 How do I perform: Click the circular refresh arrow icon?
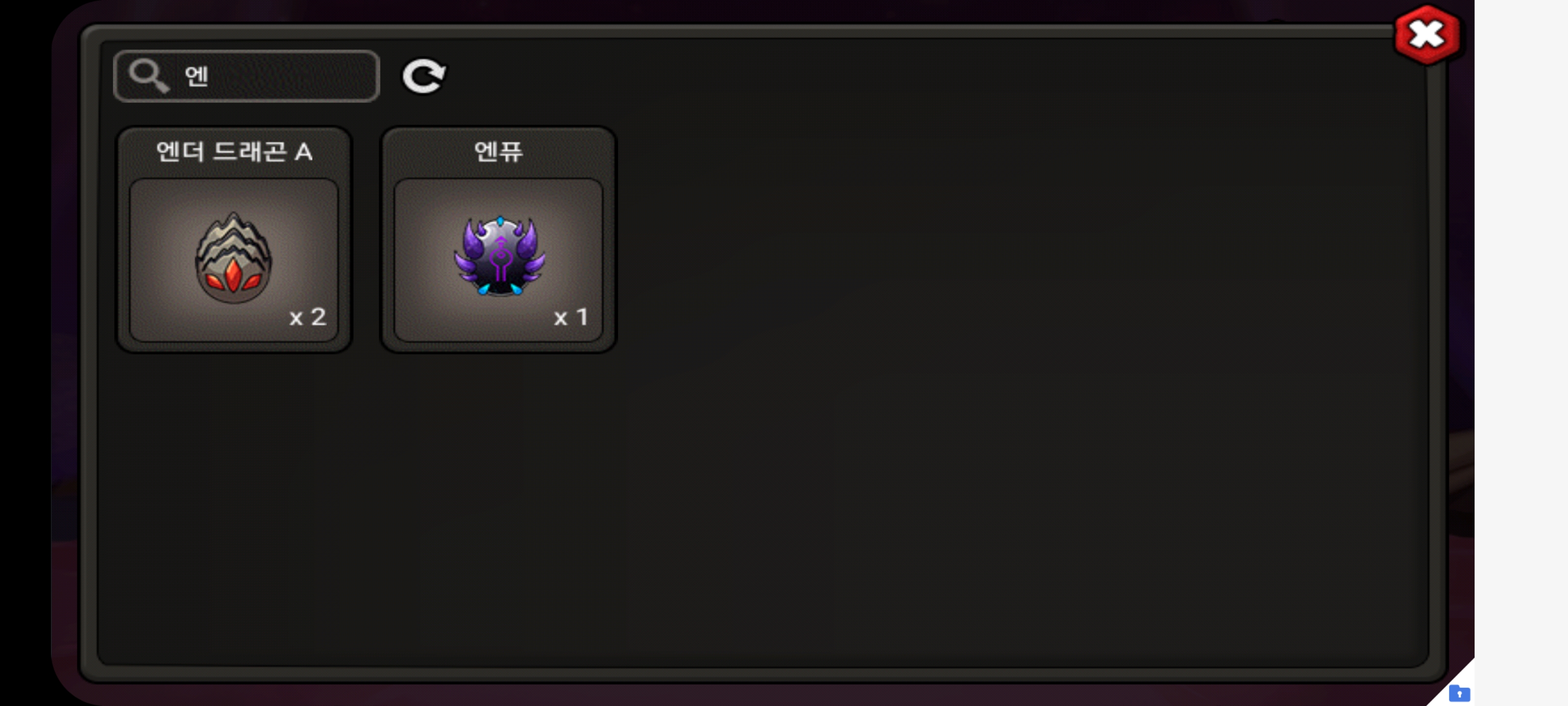coord(424,76)
